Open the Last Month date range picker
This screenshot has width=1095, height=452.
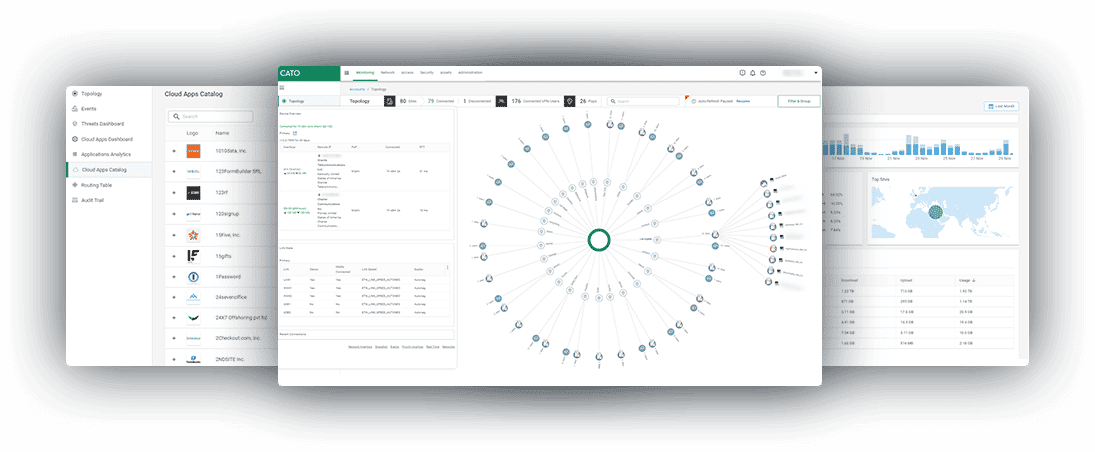[x=1002, y=105]
